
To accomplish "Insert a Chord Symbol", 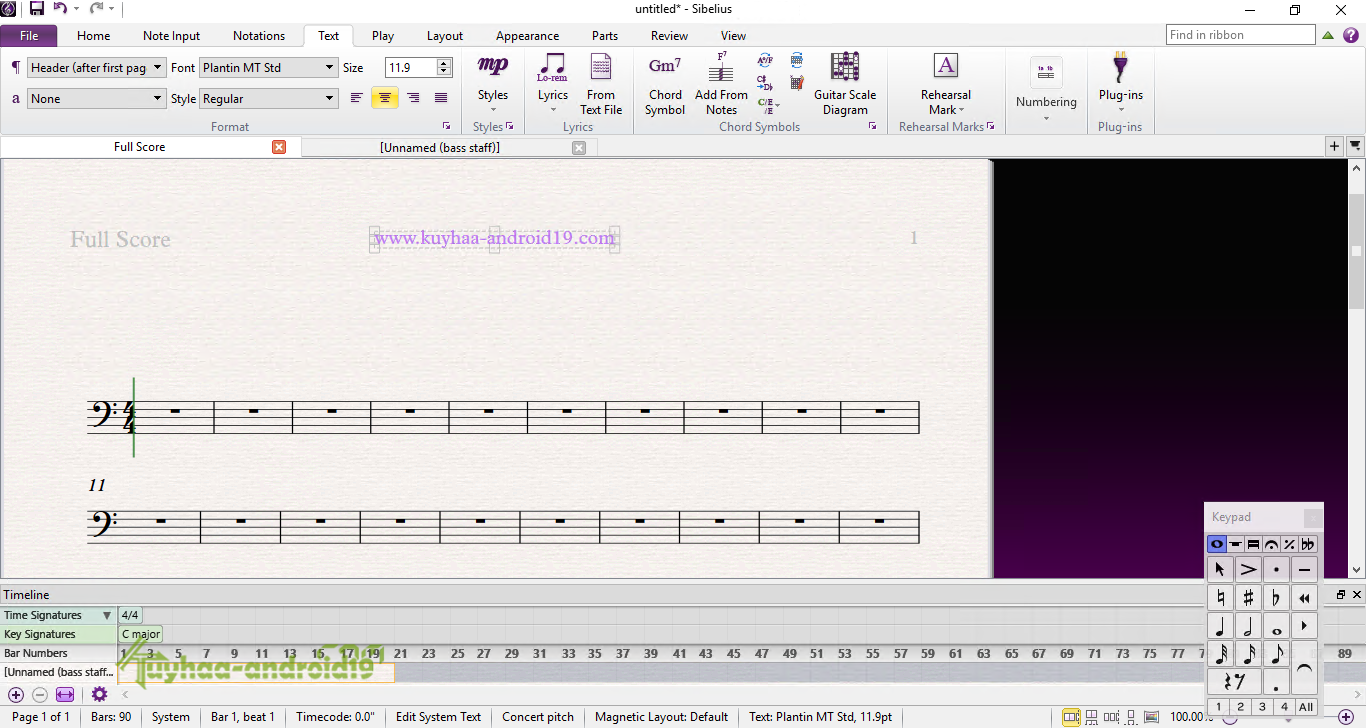I will 665,84.
